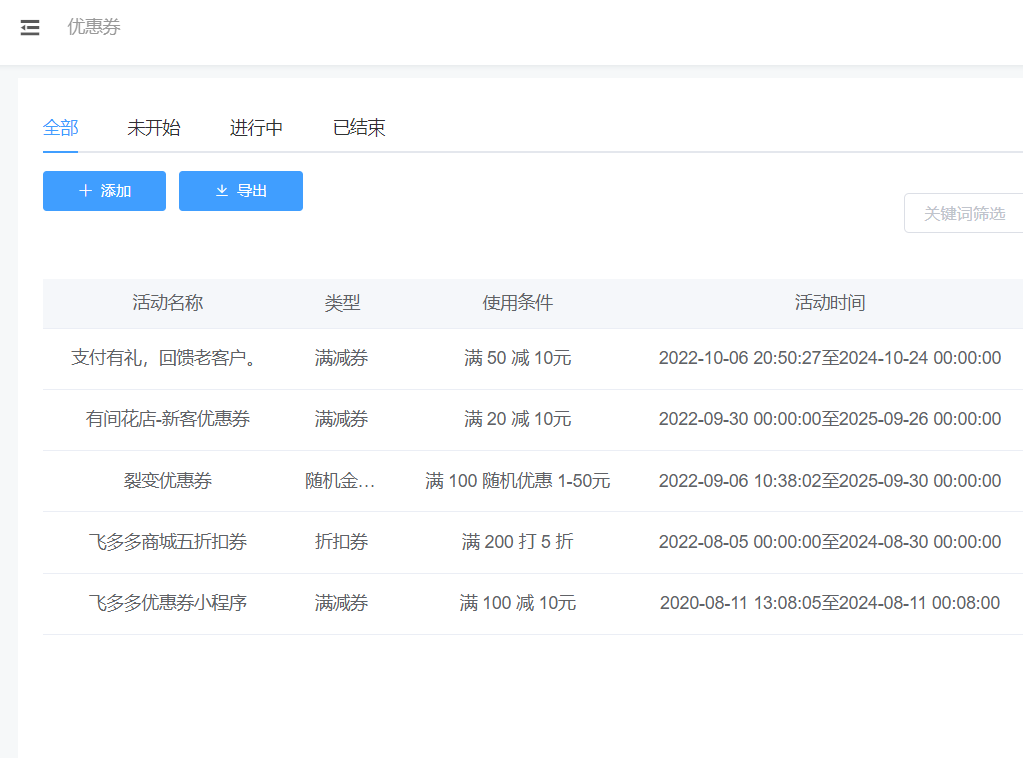Click 满减券 type in 有间花店 row
The width and height of the screenshot is (1023, 758).
341,419
